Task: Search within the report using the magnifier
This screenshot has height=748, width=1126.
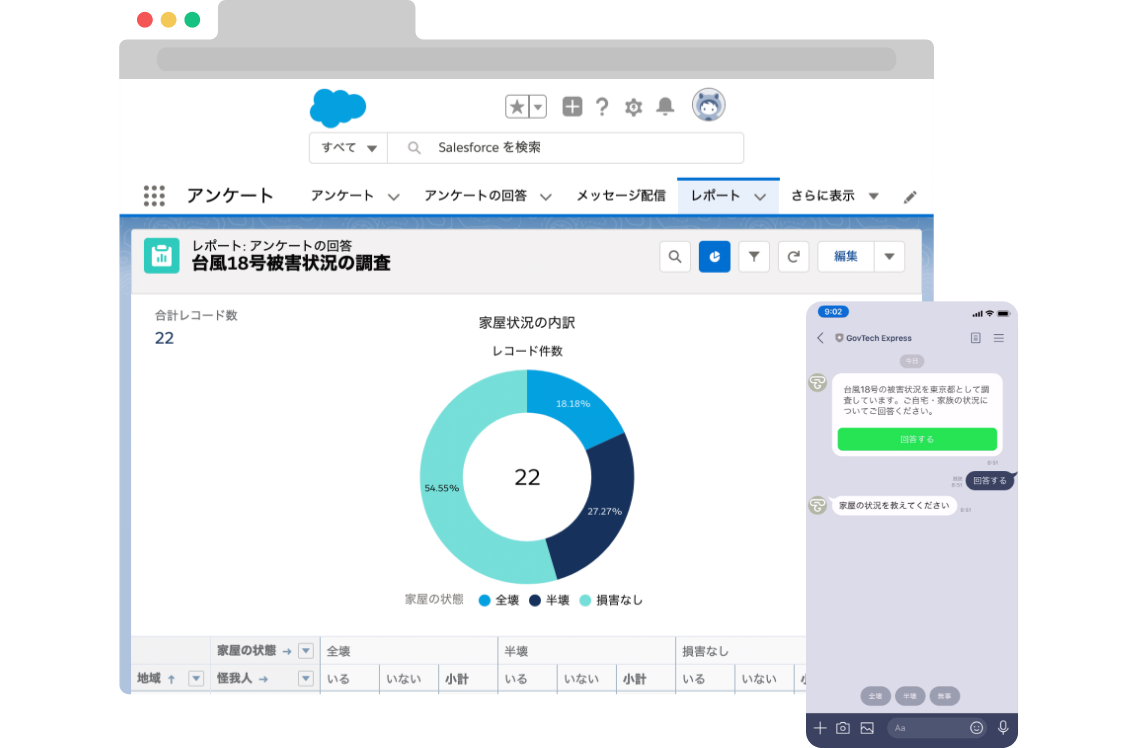Action: [x=675, y=256]
